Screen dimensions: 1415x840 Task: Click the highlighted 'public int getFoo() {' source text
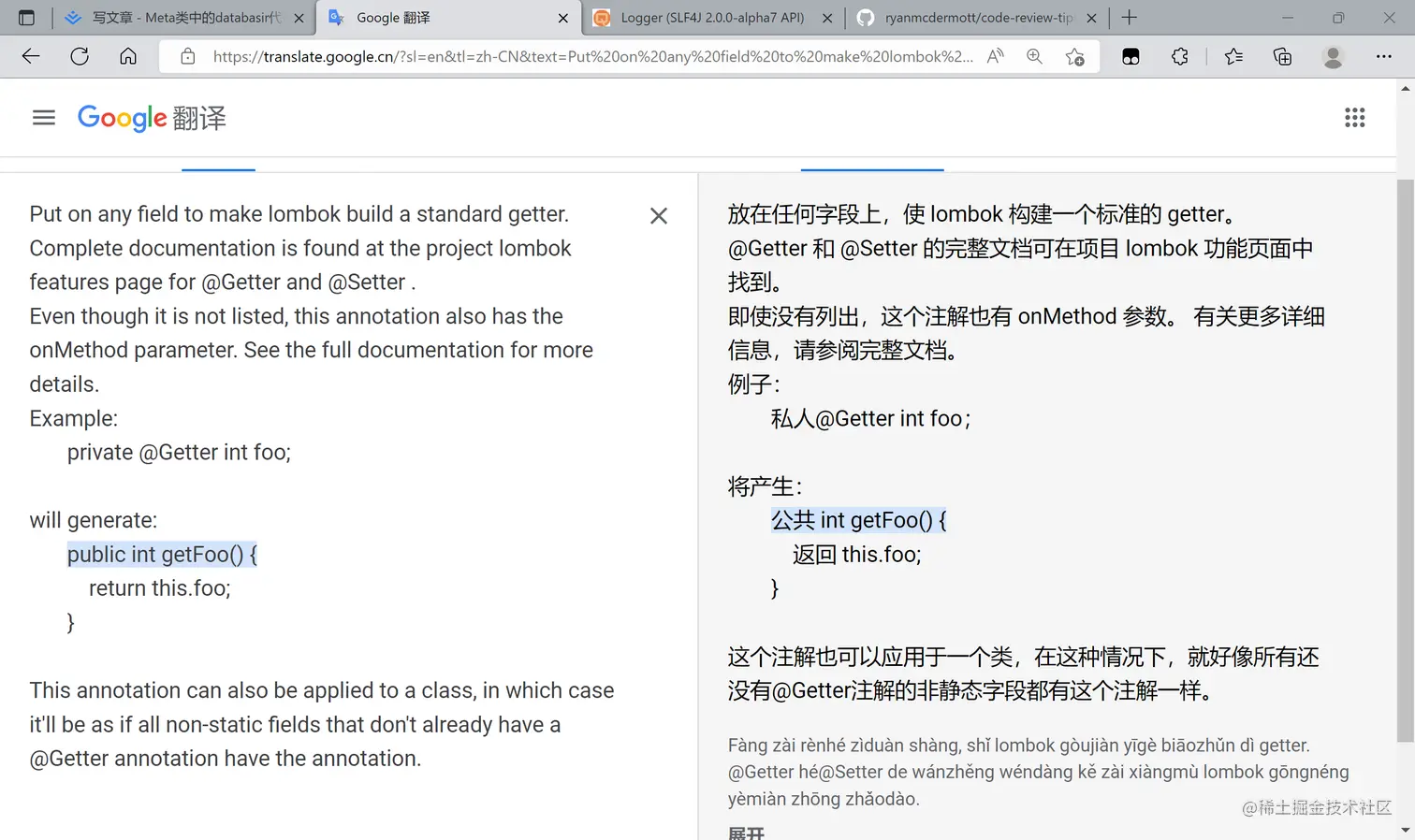(162, 554)
